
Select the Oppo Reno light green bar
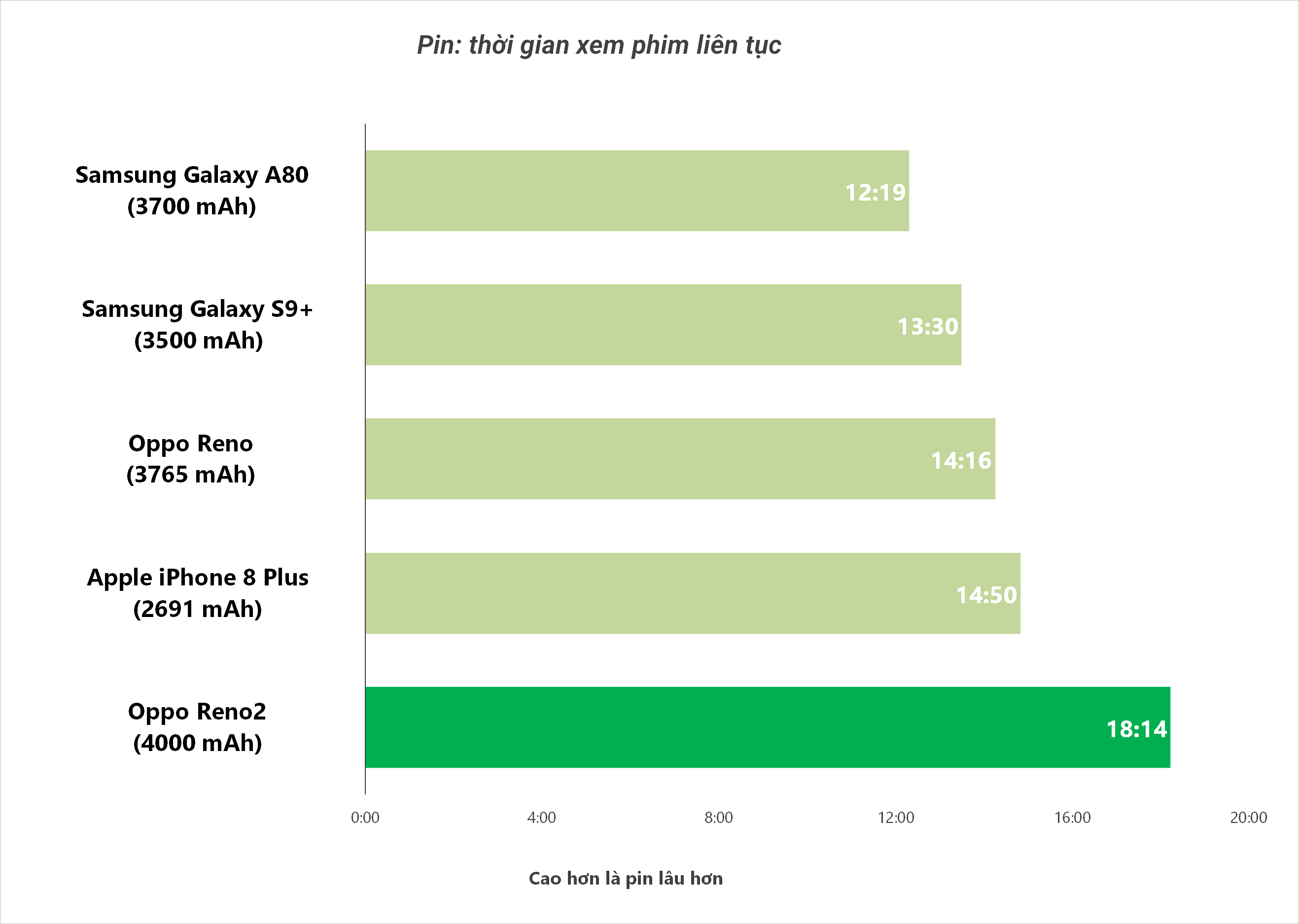[680, 459]
